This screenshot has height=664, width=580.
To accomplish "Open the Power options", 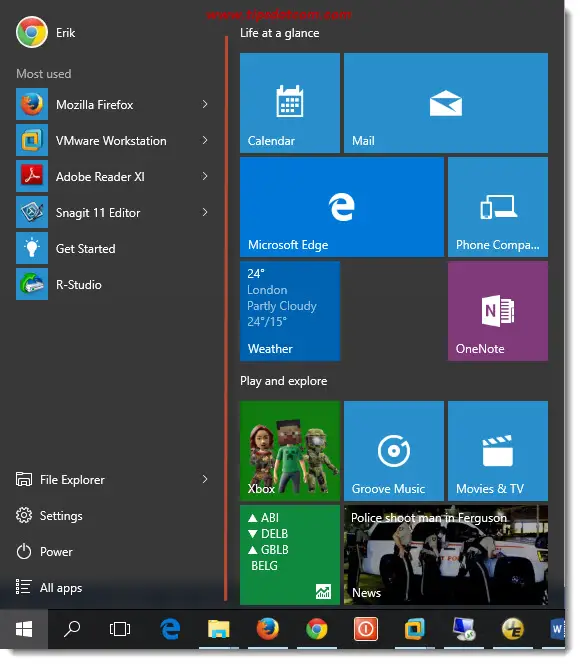I will click(x=44, y=552).
